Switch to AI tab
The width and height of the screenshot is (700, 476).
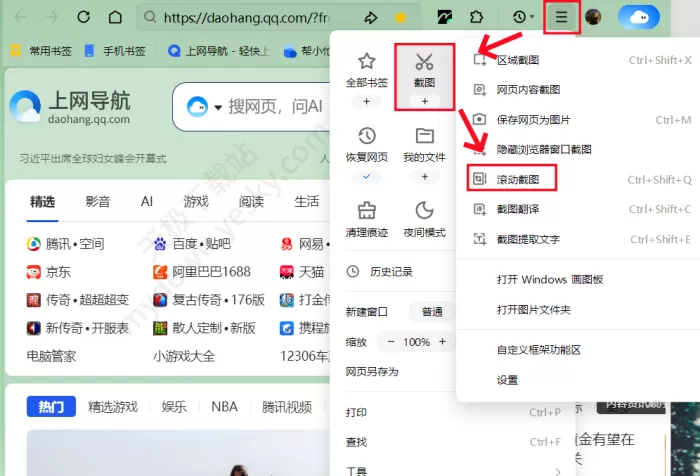click(x=147, y=202)
